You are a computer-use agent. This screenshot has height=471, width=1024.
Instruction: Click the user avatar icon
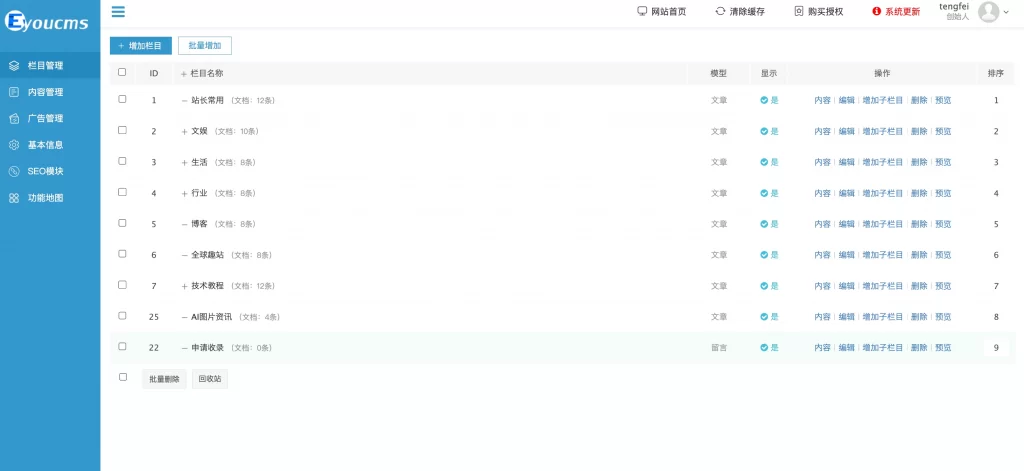988,11
